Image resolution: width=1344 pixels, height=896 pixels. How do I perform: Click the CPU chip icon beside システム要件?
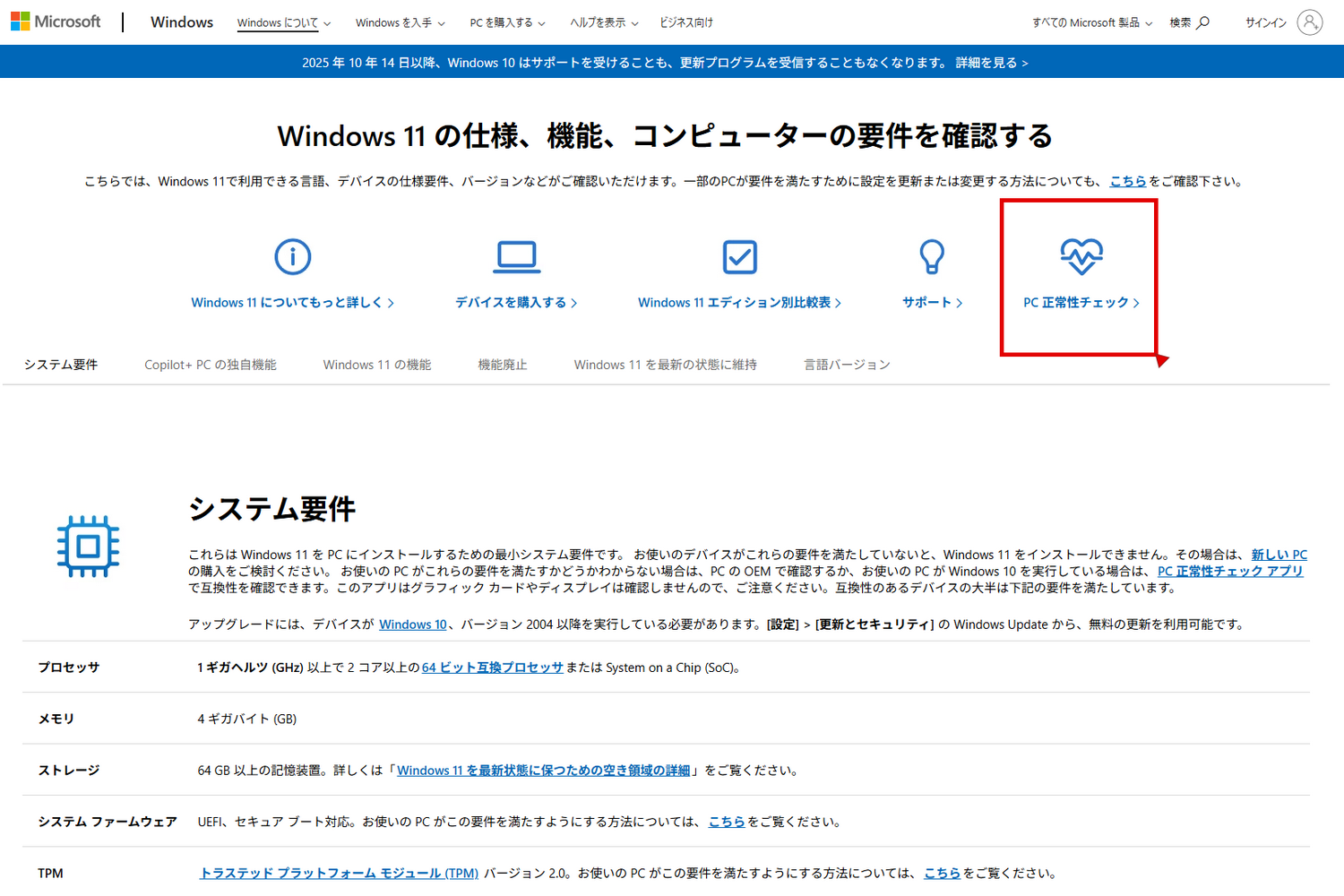87,546
